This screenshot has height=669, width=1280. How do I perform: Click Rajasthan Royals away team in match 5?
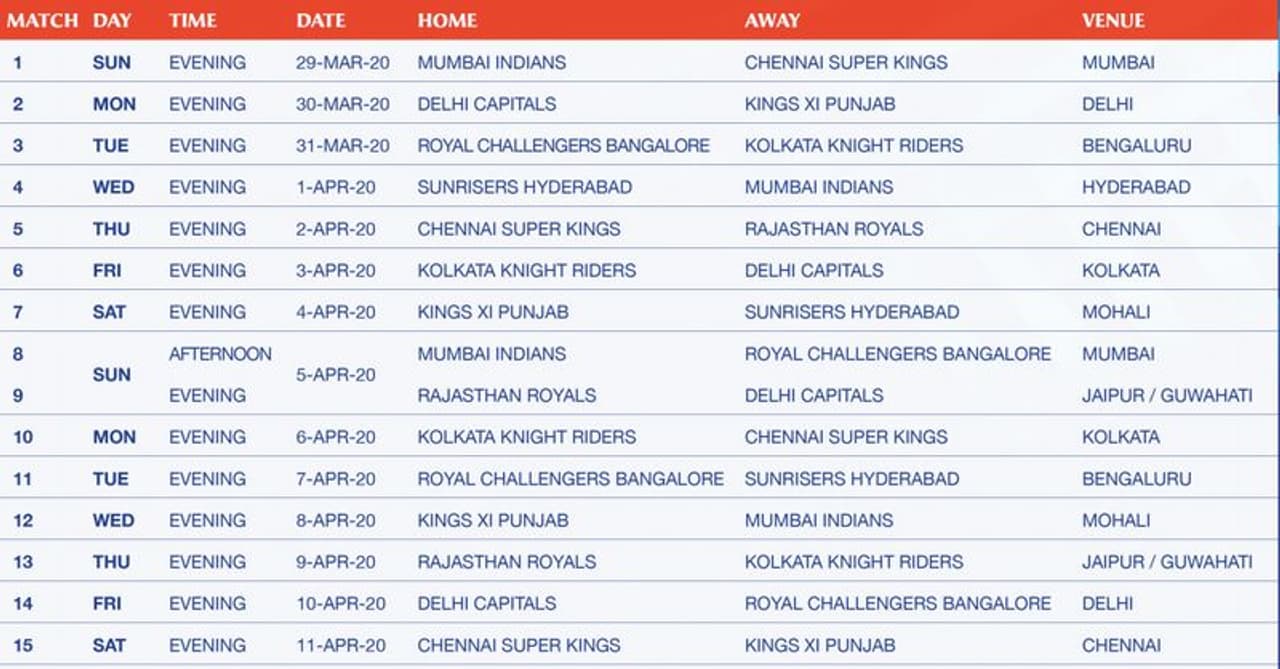point(833,229)
